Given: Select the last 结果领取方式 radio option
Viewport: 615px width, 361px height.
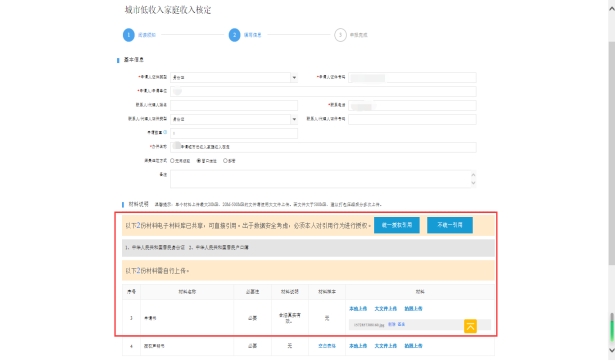Looking at the screenshot, I should (x=225, y=160).
